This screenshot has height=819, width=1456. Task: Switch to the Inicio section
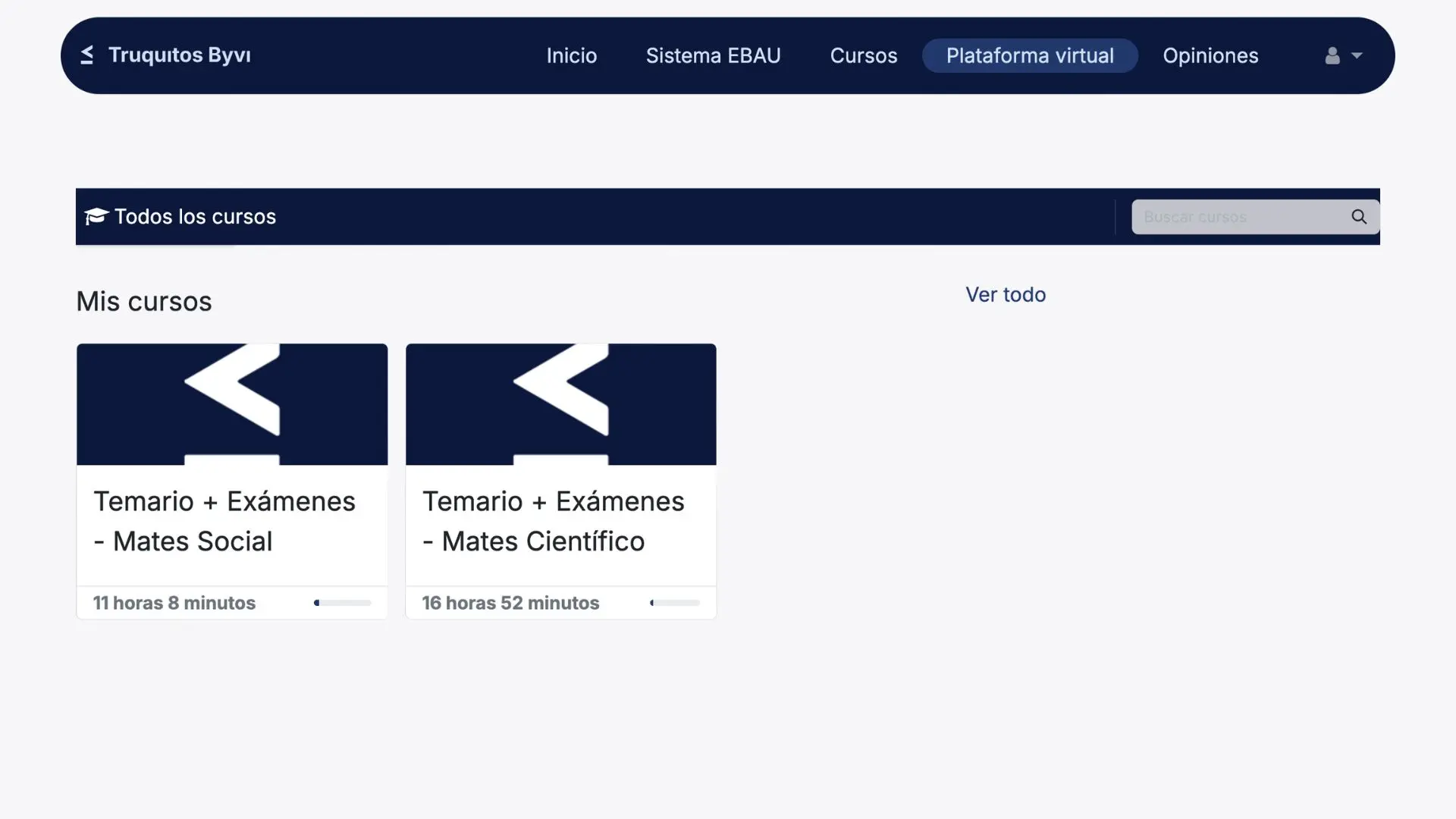tap(571, 55)
